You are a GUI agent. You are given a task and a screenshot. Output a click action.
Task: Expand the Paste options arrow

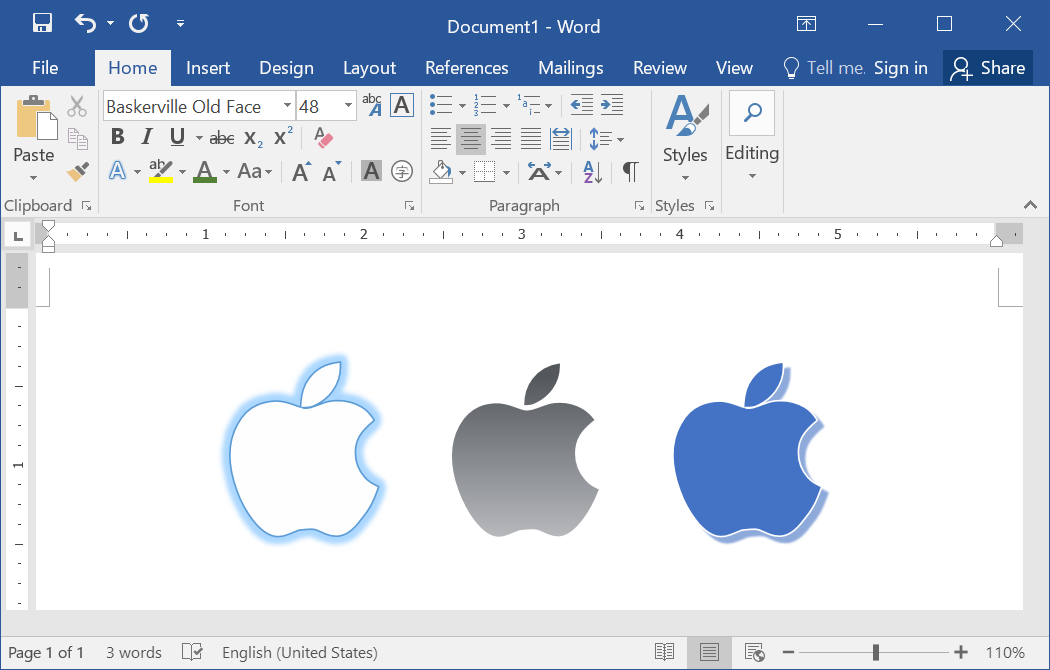pos(33,178)
